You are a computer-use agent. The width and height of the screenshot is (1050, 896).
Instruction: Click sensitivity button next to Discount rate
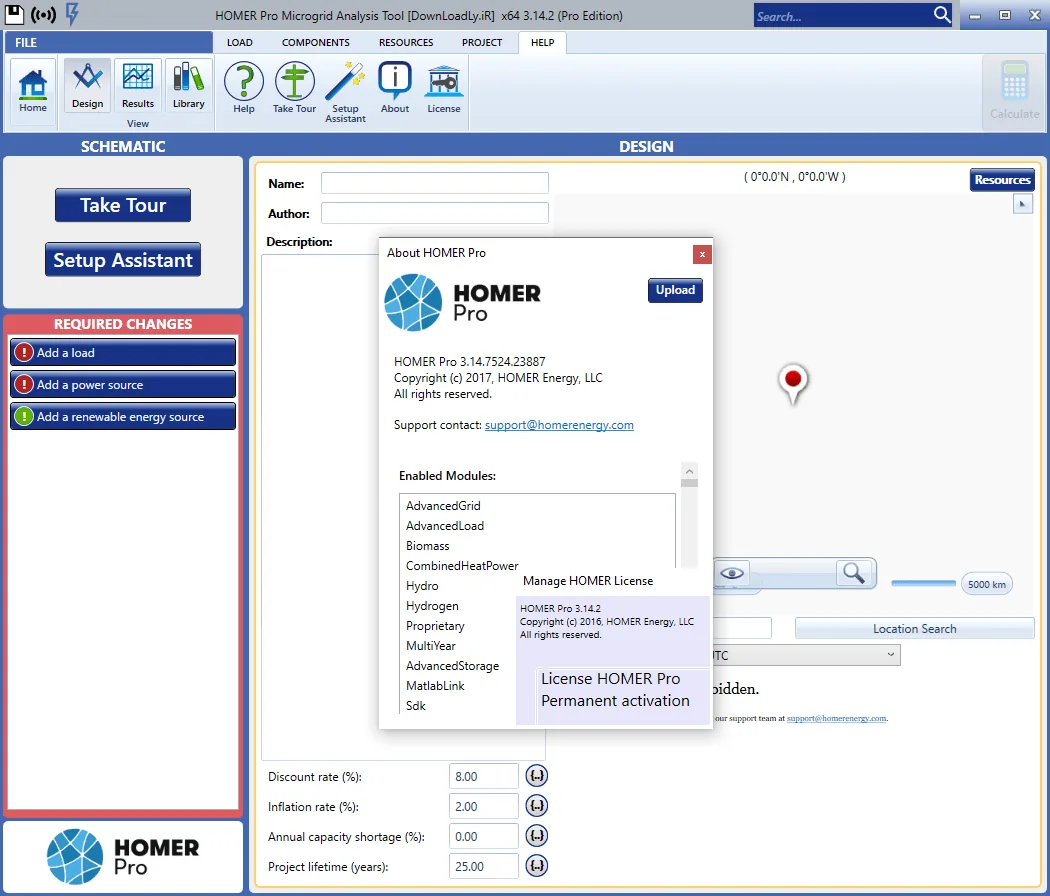[x=536, y=776]
